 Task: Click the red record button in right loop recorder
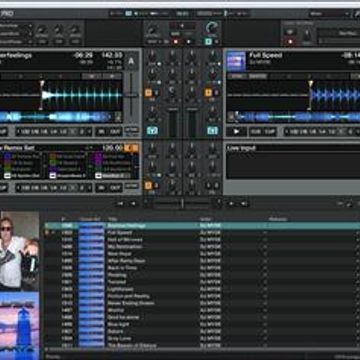point(290,42)
